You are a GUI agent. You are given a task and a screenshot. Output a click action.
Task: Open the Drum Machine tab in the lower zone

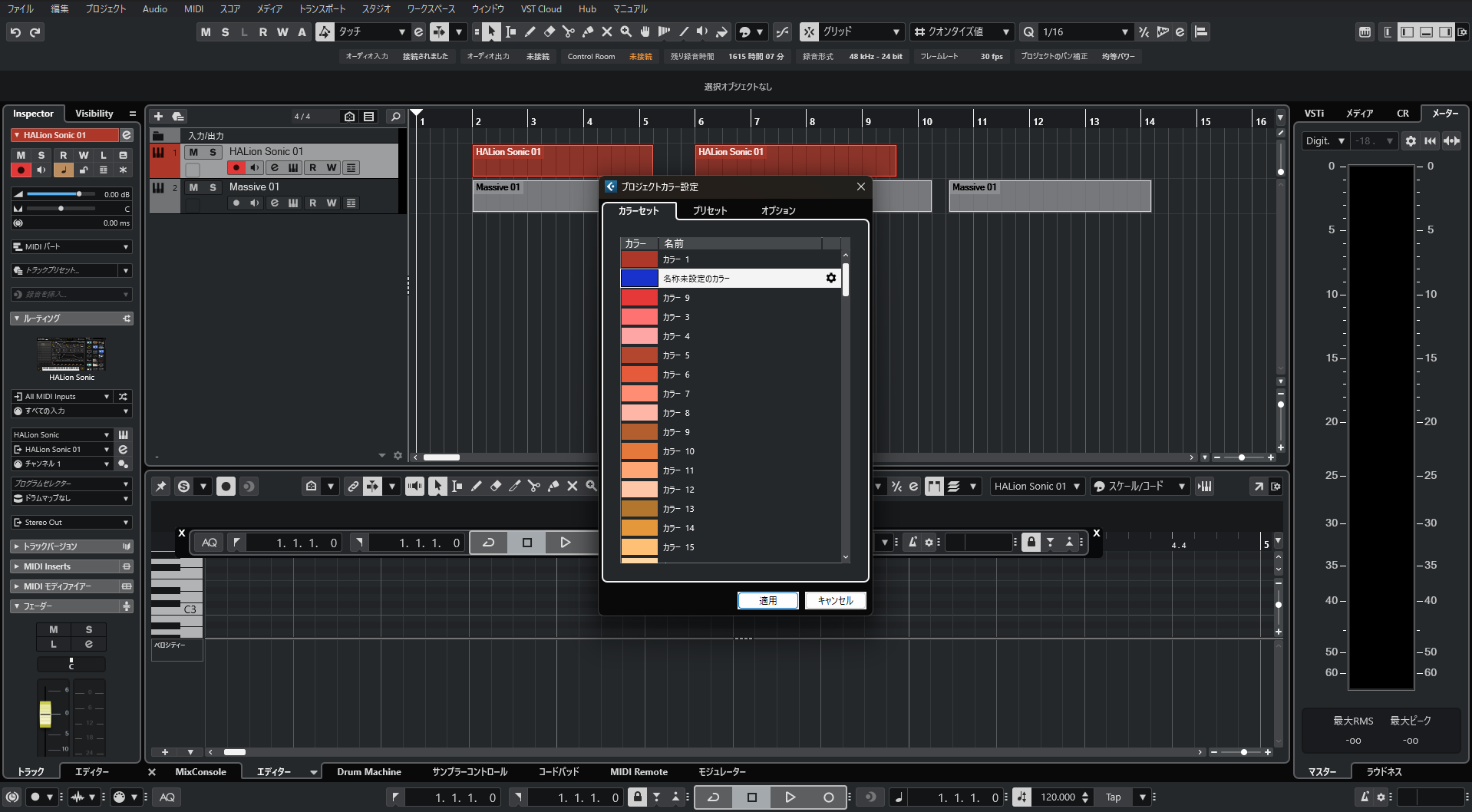point(369,772)
